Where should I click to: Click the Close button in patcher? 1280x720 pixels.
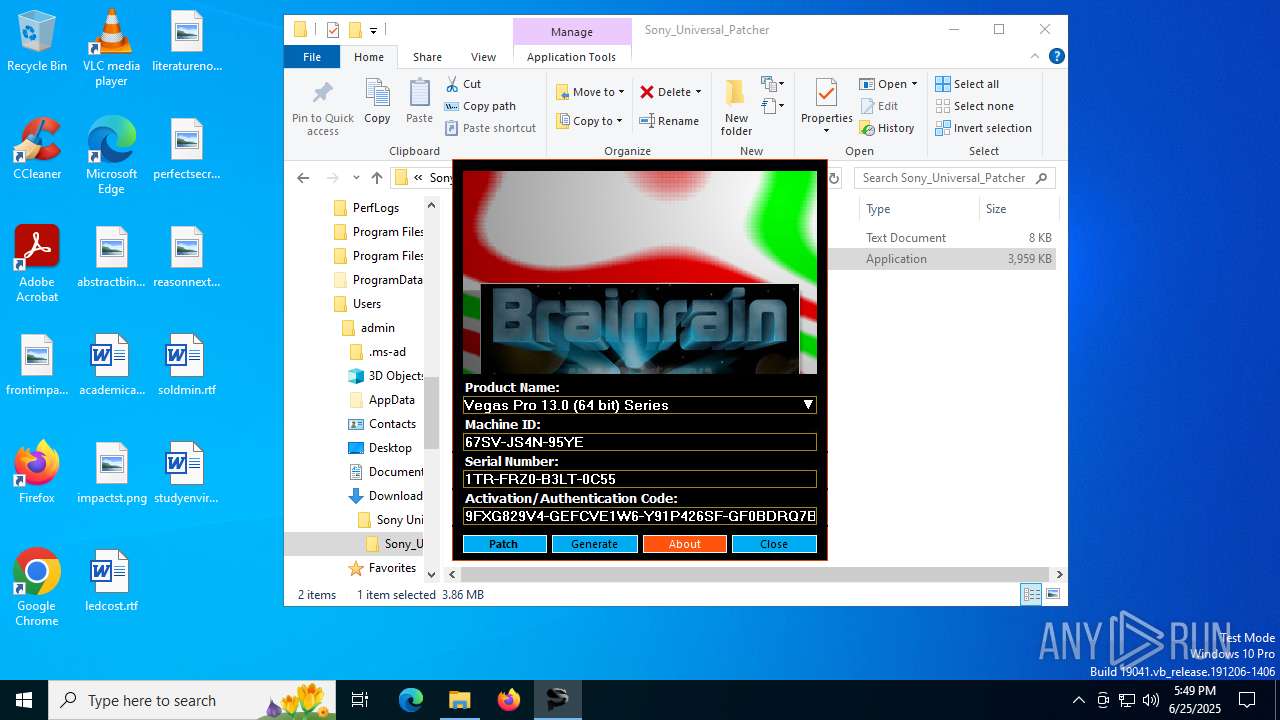(774, 544)
